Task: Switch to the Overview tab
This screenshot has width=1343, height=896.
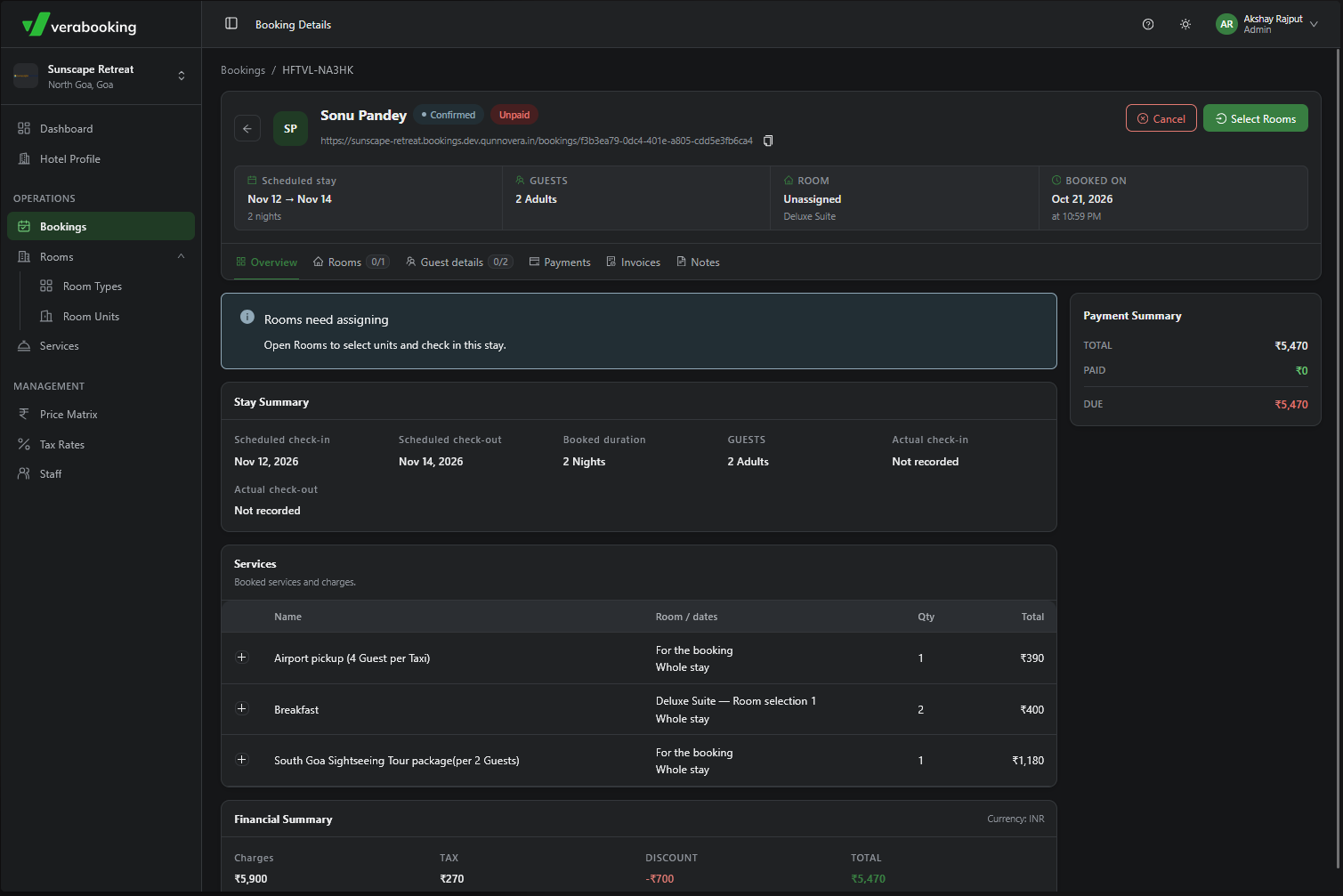Action: pos(266,262)
